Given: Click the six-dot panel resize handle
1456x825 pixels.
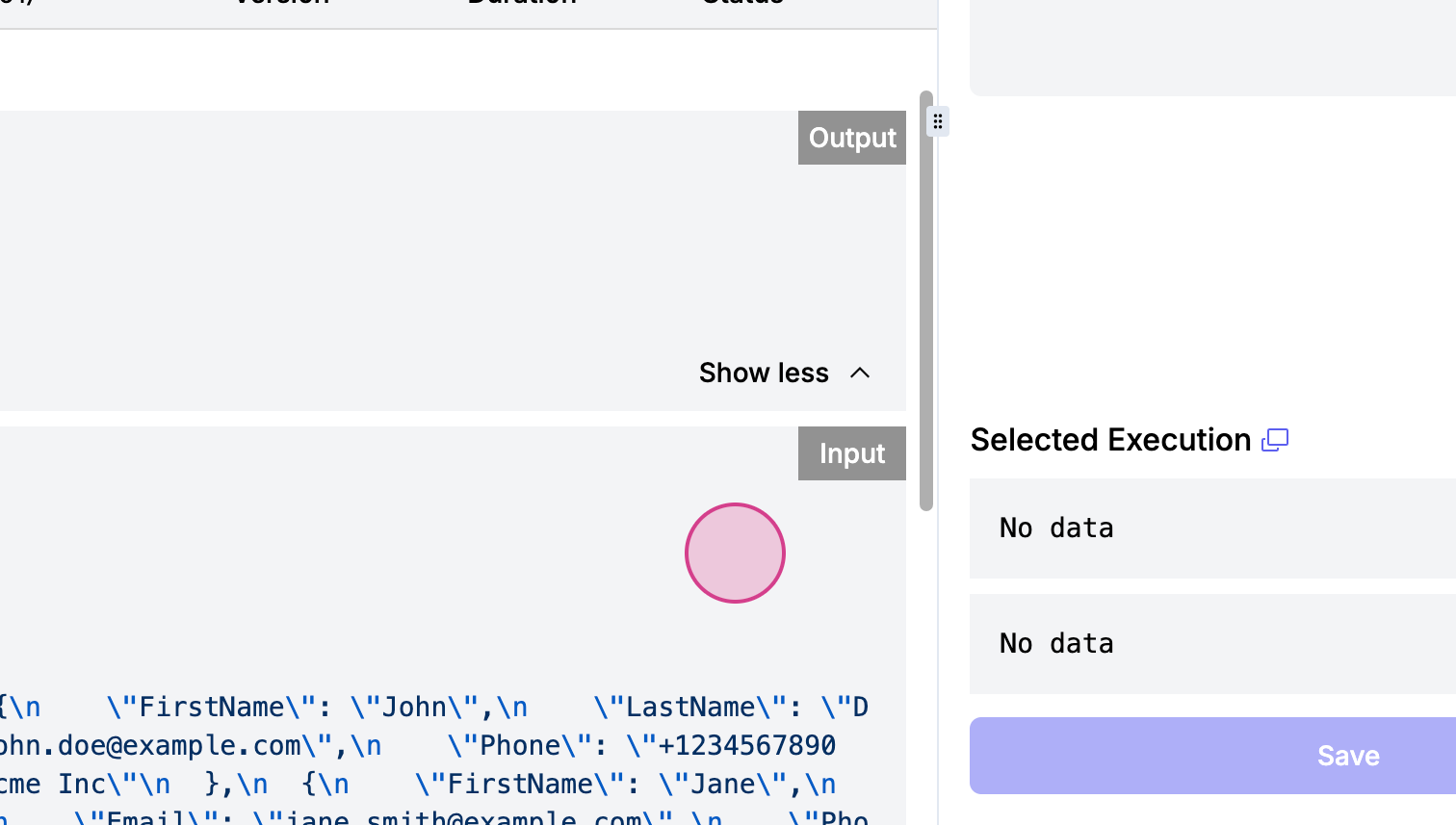Looking at the screenshot, I should [937, 121].
